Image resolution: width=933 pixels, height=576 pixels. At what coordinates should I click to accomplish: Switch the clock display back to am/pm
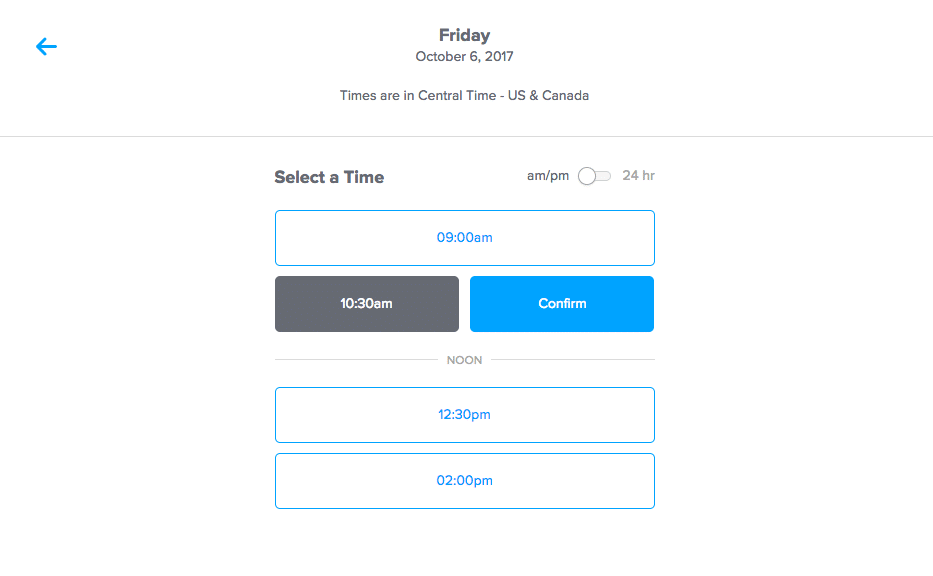(x=592, y=175)
